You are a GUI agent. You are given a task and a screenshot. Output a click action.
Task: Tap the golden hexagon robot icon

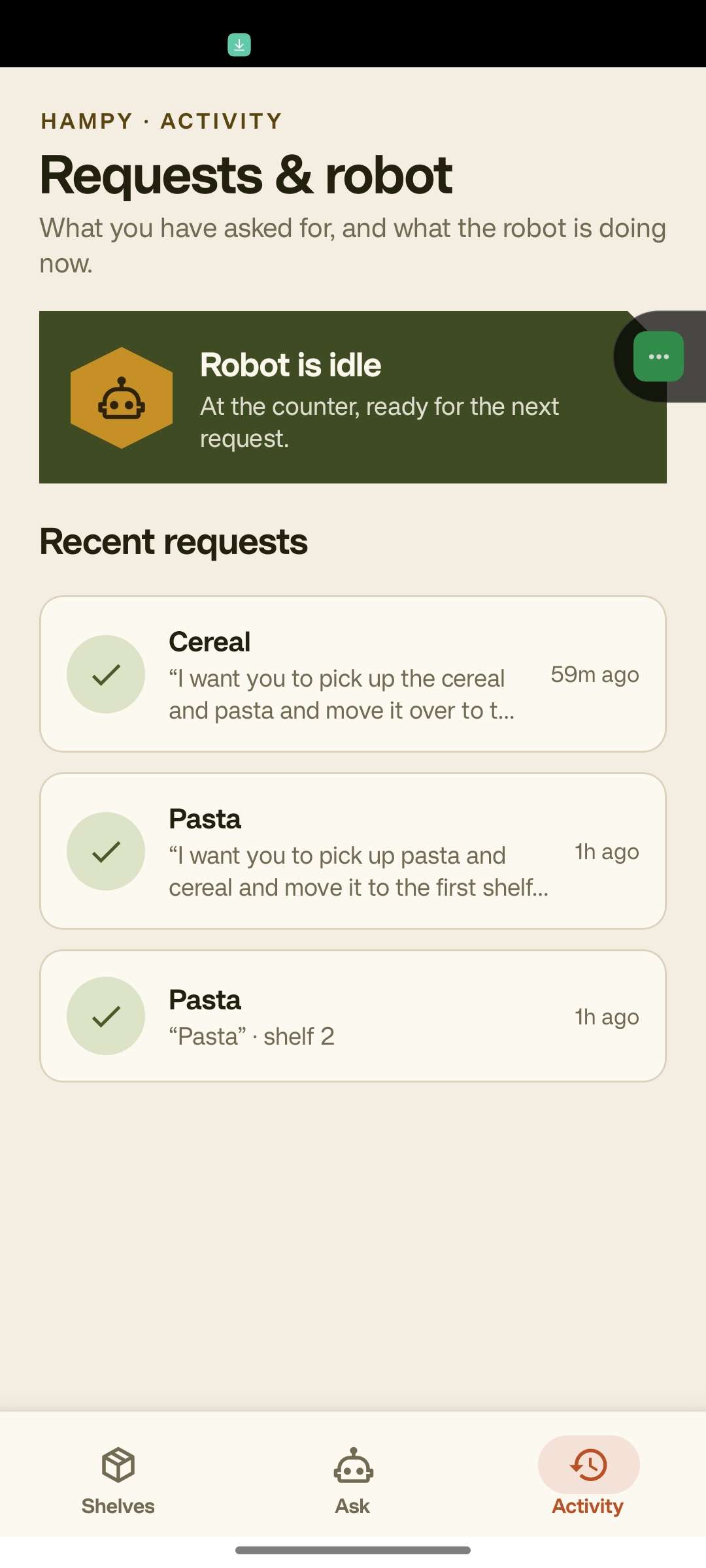(x=122, y=397)
